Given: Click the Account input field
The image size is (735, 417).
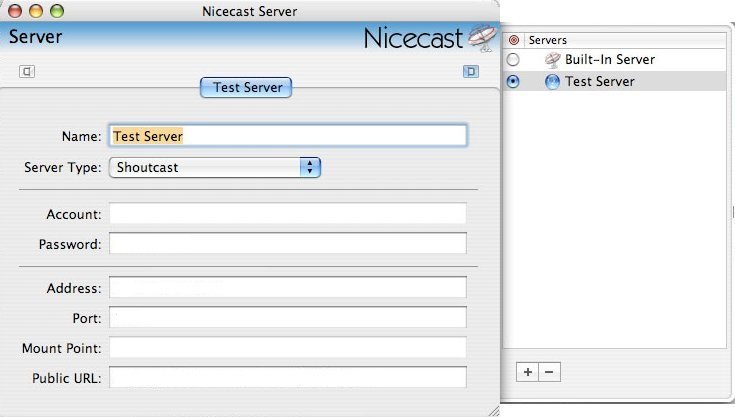Looking at the screenshot, I should (288, 214).
